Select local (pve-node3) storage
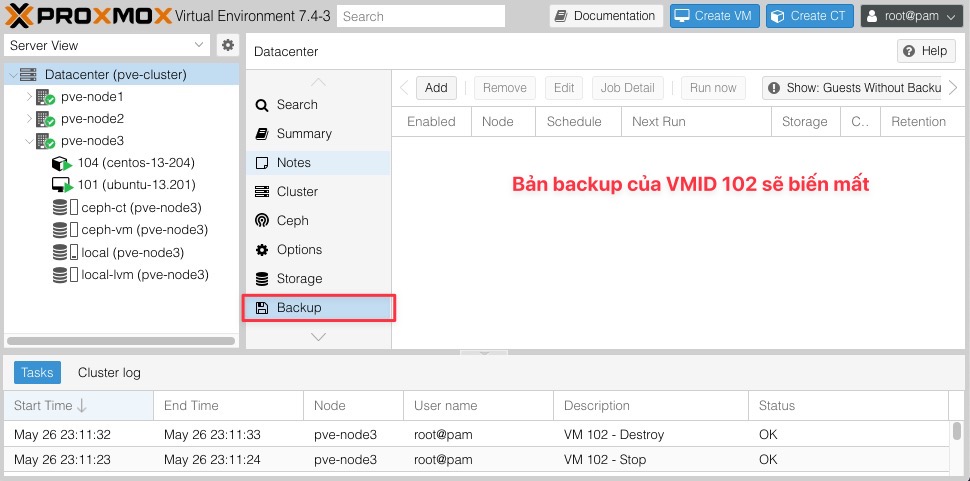The image size is (970, 481). point(132,252)
